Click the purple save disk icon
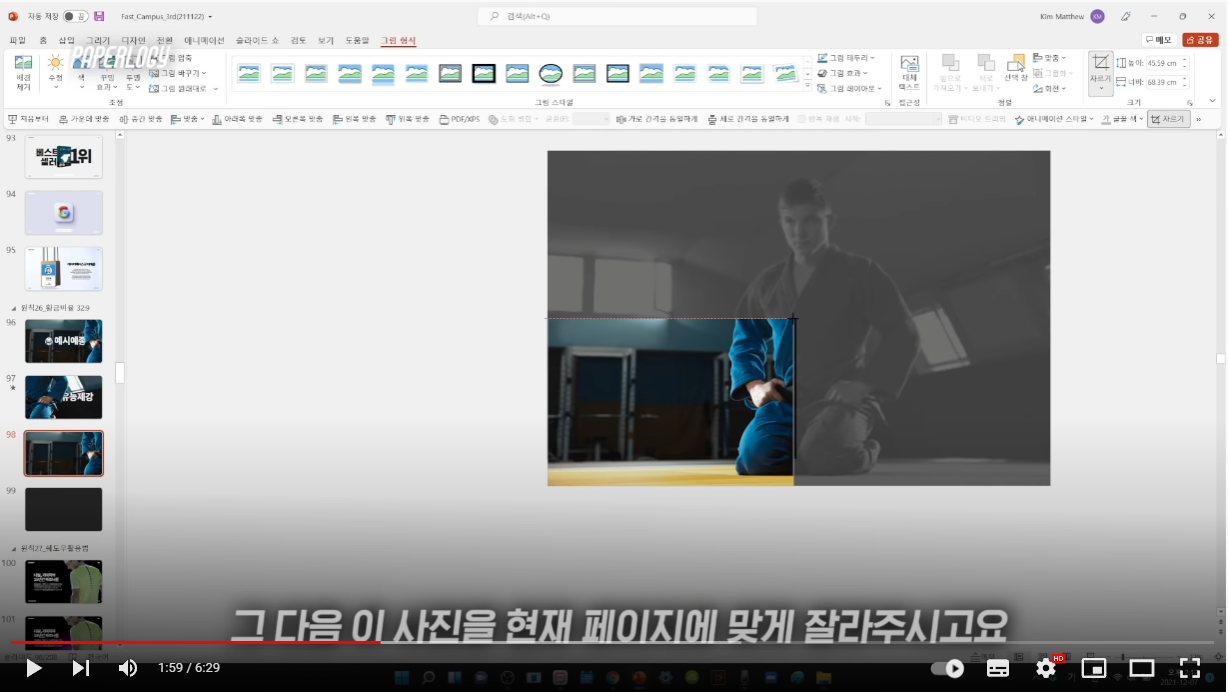The image size is (1228, 692). click(99, 16)
